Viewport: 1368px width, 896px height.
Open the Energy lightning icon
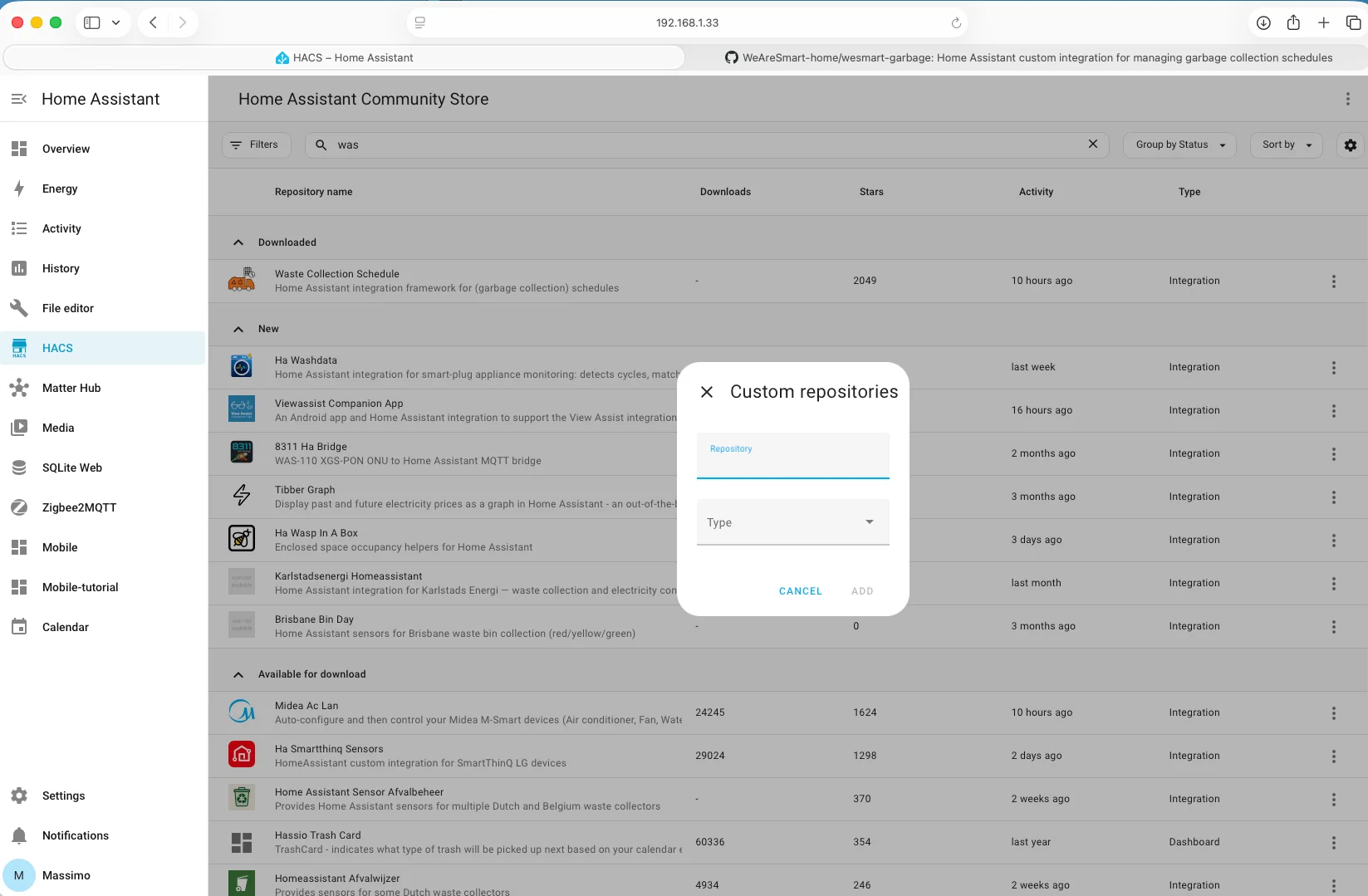point(19,189)
